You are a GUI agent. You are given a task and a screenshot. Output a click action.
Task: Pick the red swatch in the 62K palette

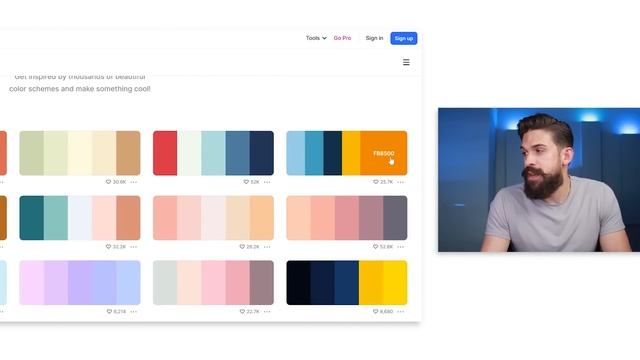click(165, 153)
